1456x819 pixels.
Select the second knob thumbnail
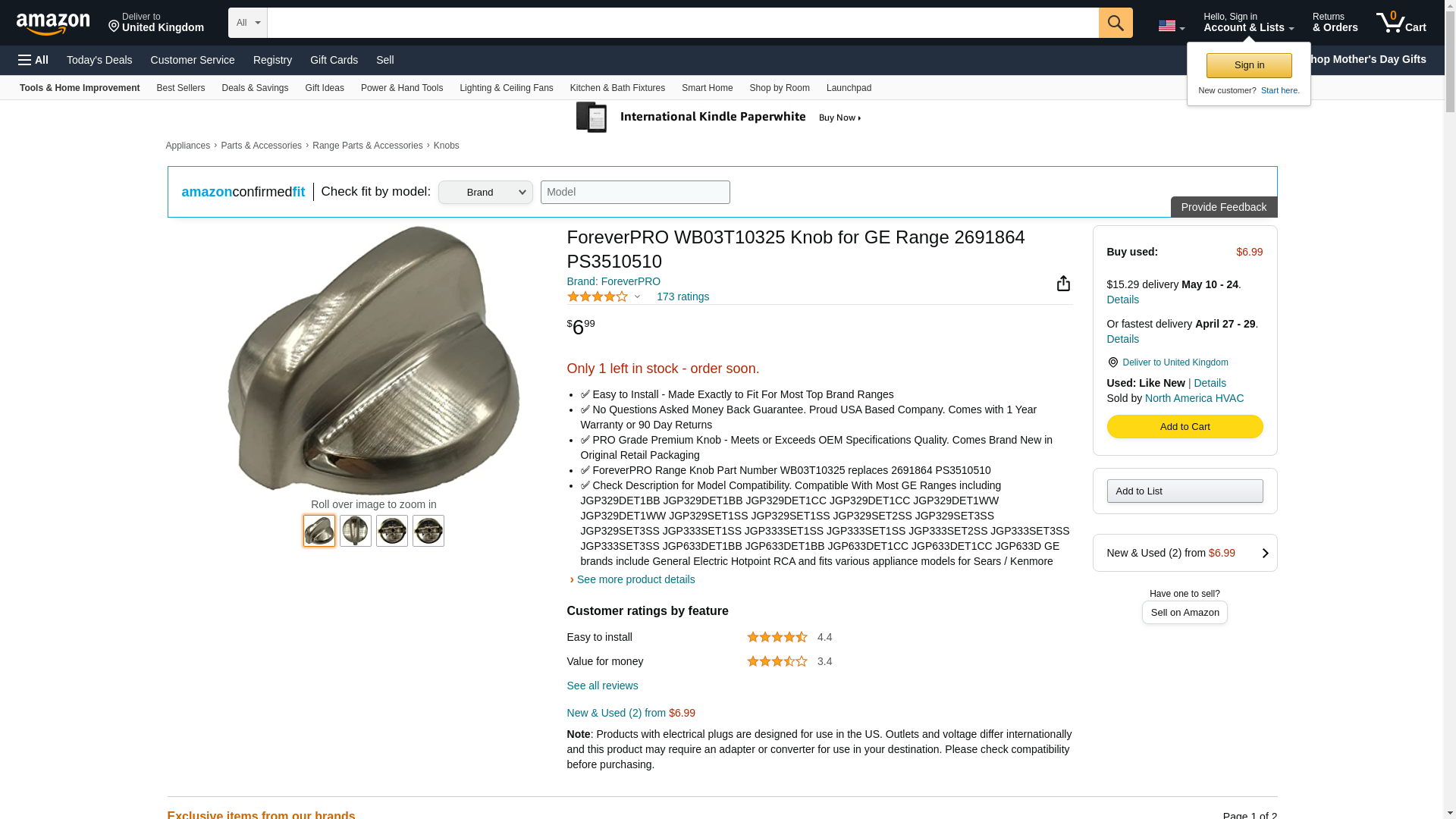coord(355,531)
